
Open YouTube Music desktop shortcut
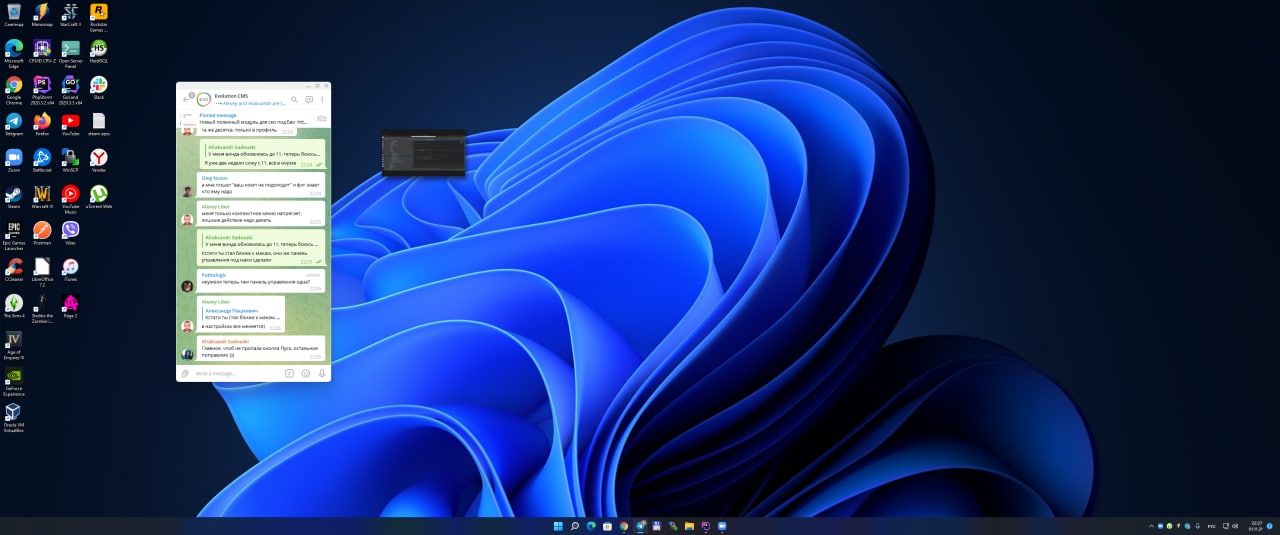(70, 199)
